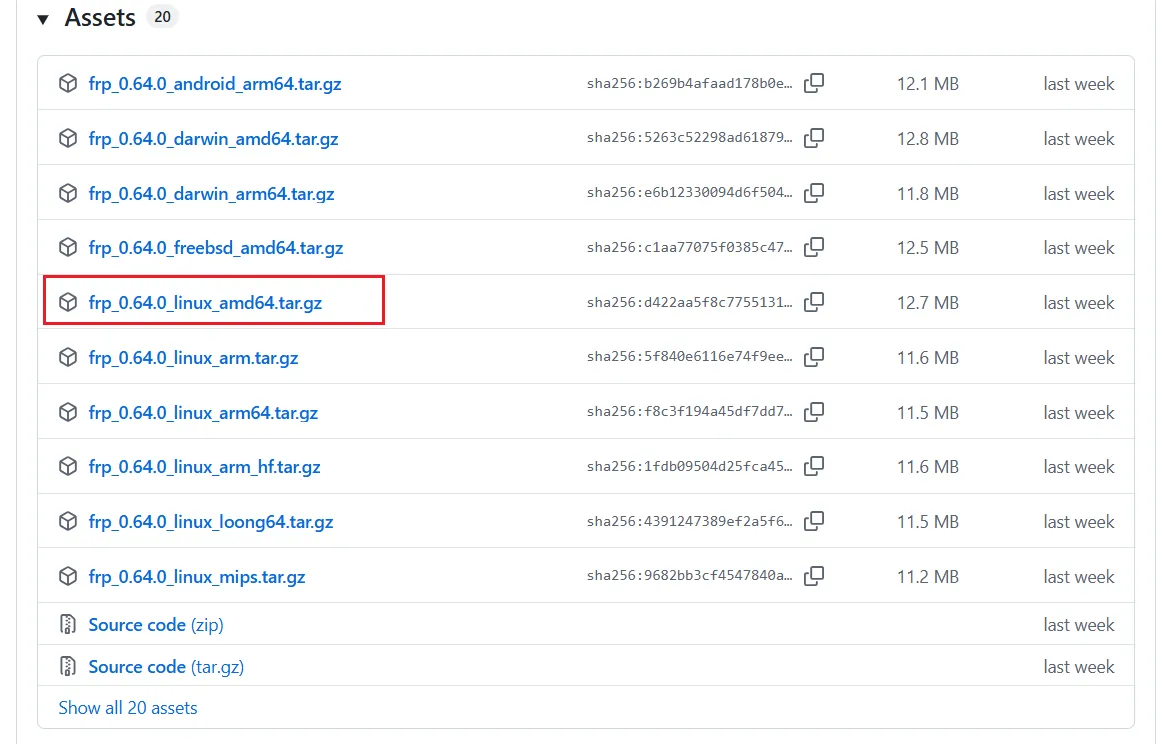Copy sha256 hash for darwin_arm64 asset
This screenshot has width=1161, height=744.
[x=814, y=193]
